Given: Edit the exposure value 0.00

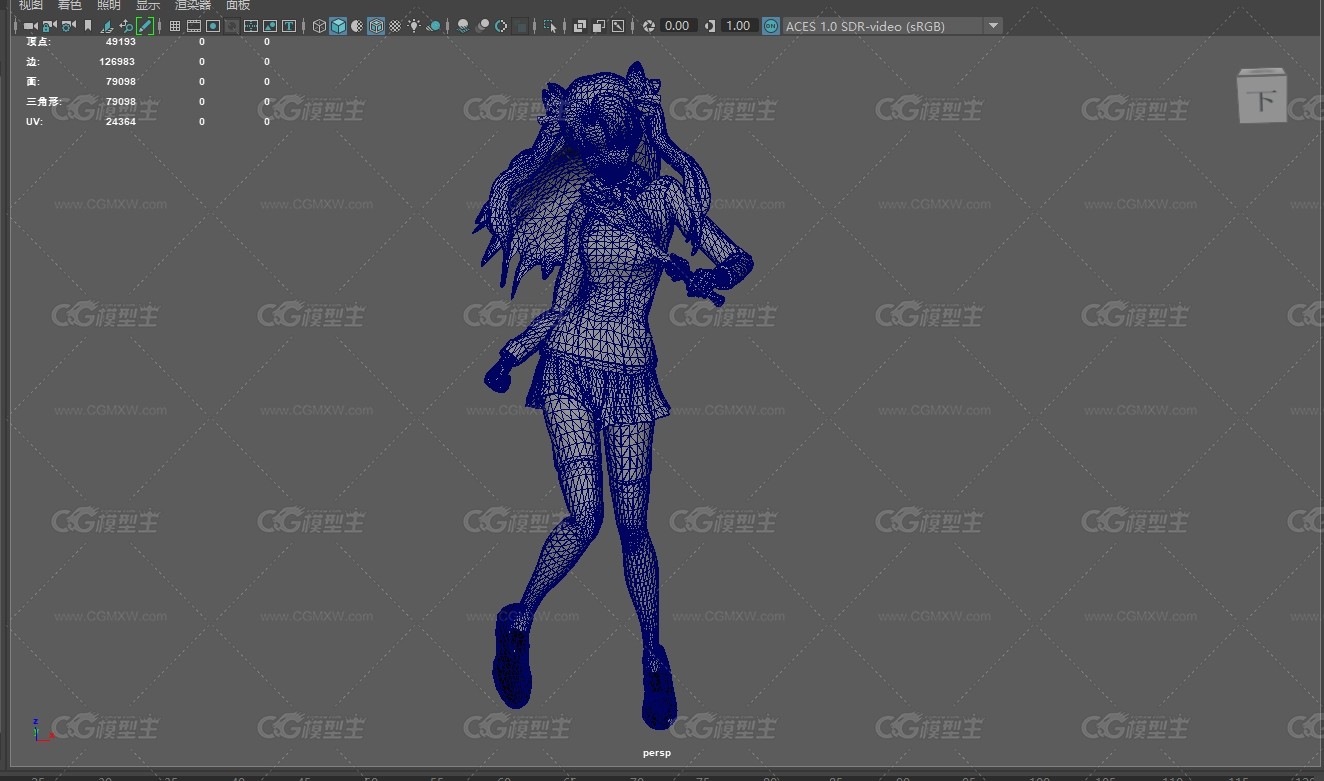Looking at the screenshot, I should click(678, 26).
